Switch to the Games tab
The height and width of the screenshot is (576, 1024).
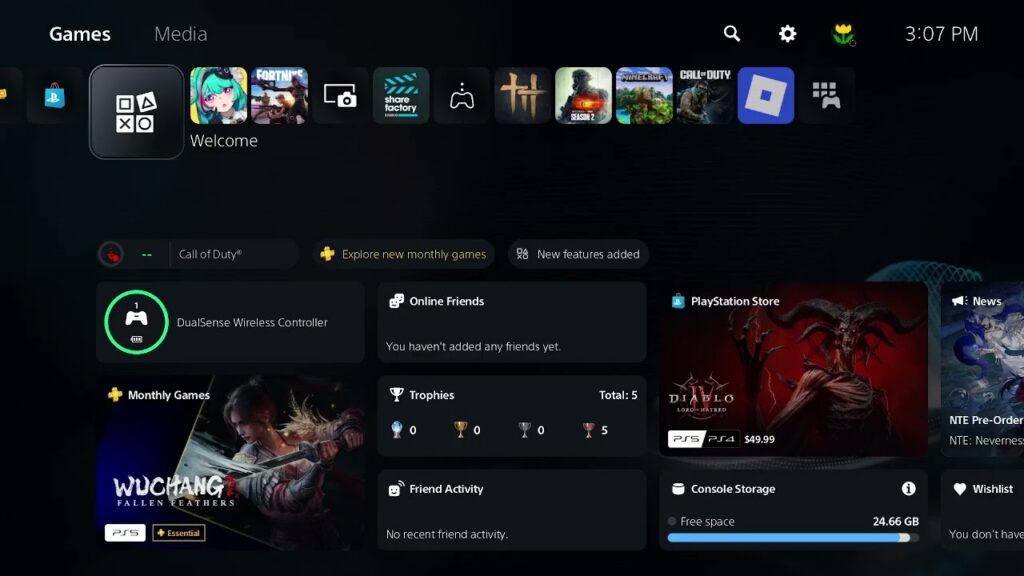pos(80,34)
